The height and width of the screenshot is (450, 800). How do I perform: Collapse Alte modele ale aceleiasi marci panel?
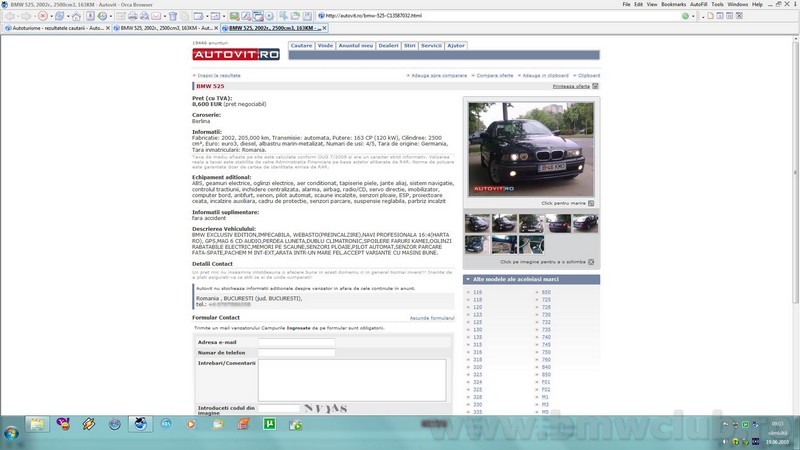click(x=468, y=280)
